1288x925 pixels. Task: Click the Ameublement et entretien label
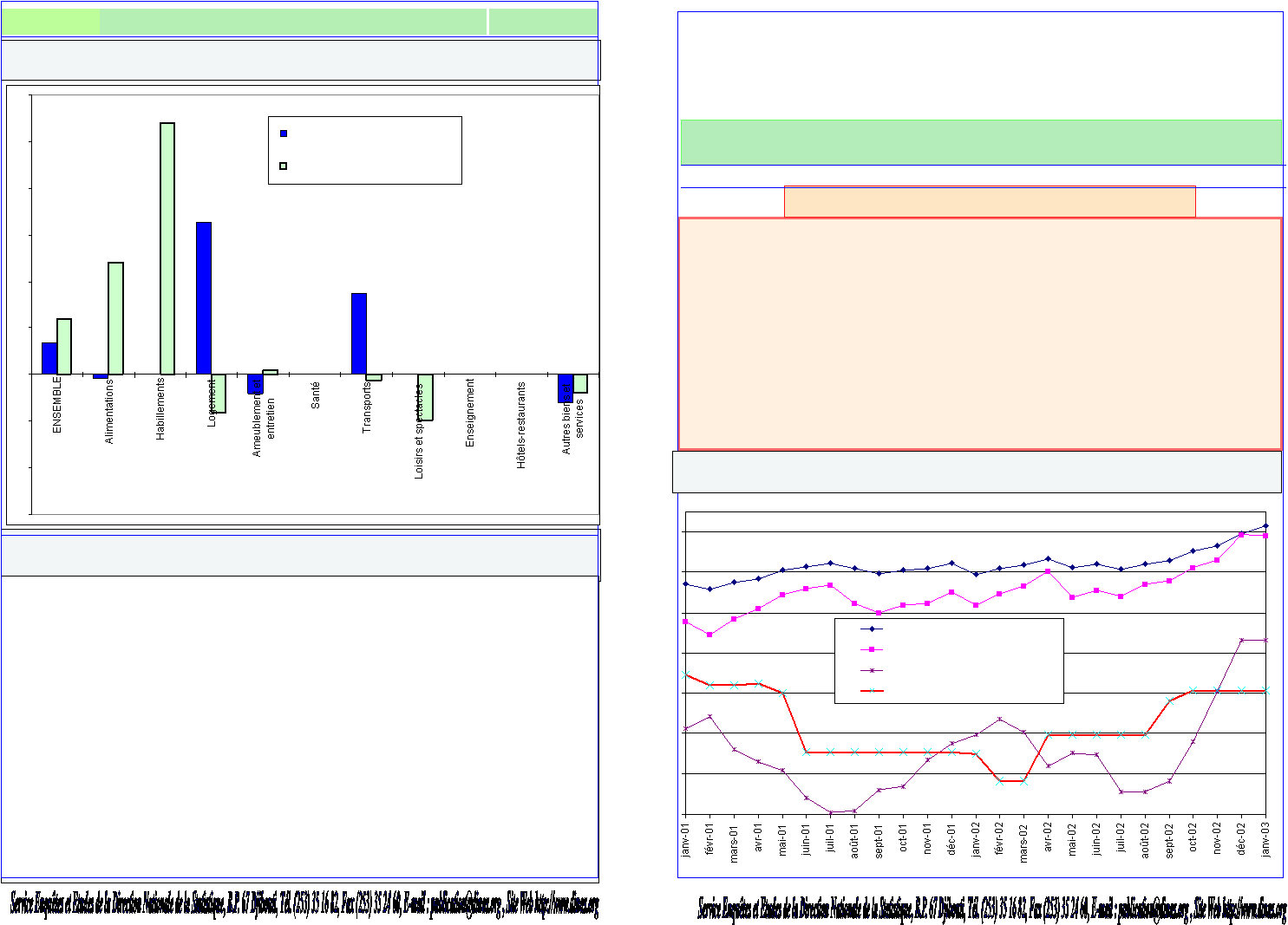tap(264, 420)
